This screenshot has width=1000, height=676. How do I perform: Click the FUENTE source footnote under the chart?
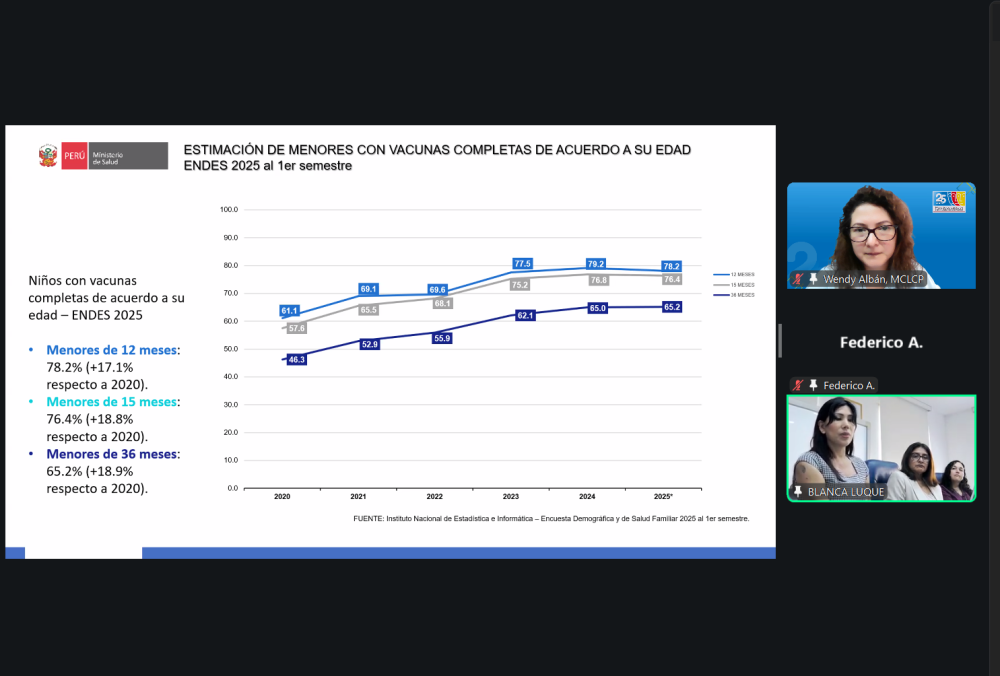tap(551, 519)
